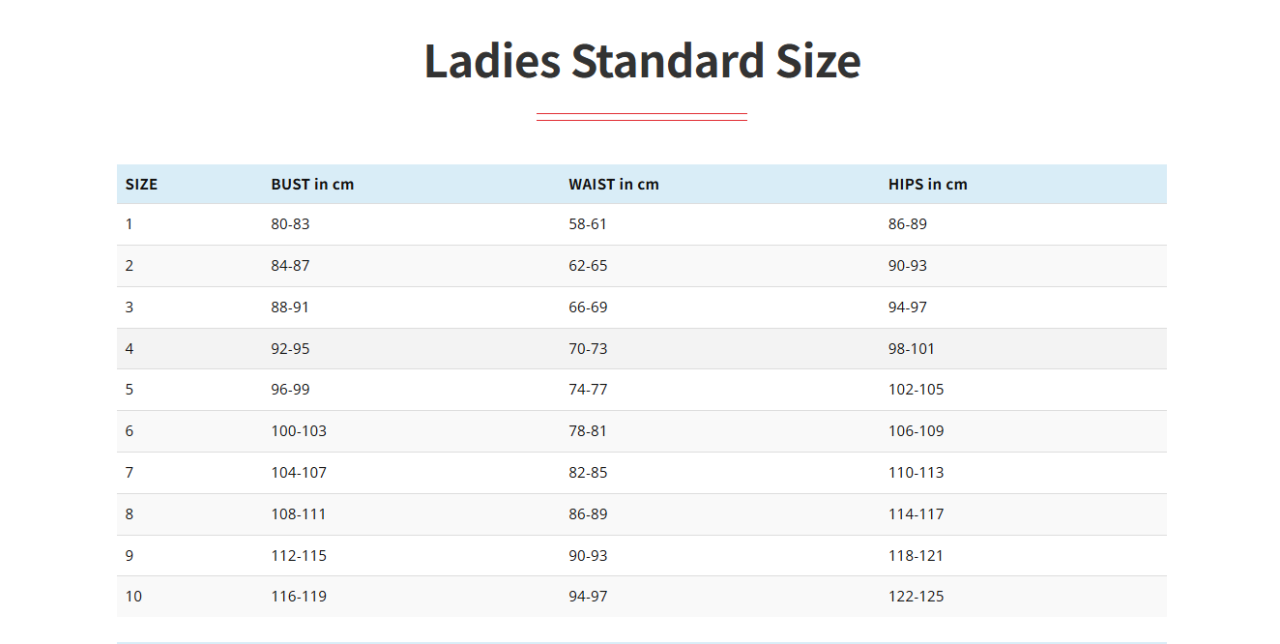This screenshot has width=1280, height=644.
Task: Click the HIPS in cm column header
Action: (927, 184)
